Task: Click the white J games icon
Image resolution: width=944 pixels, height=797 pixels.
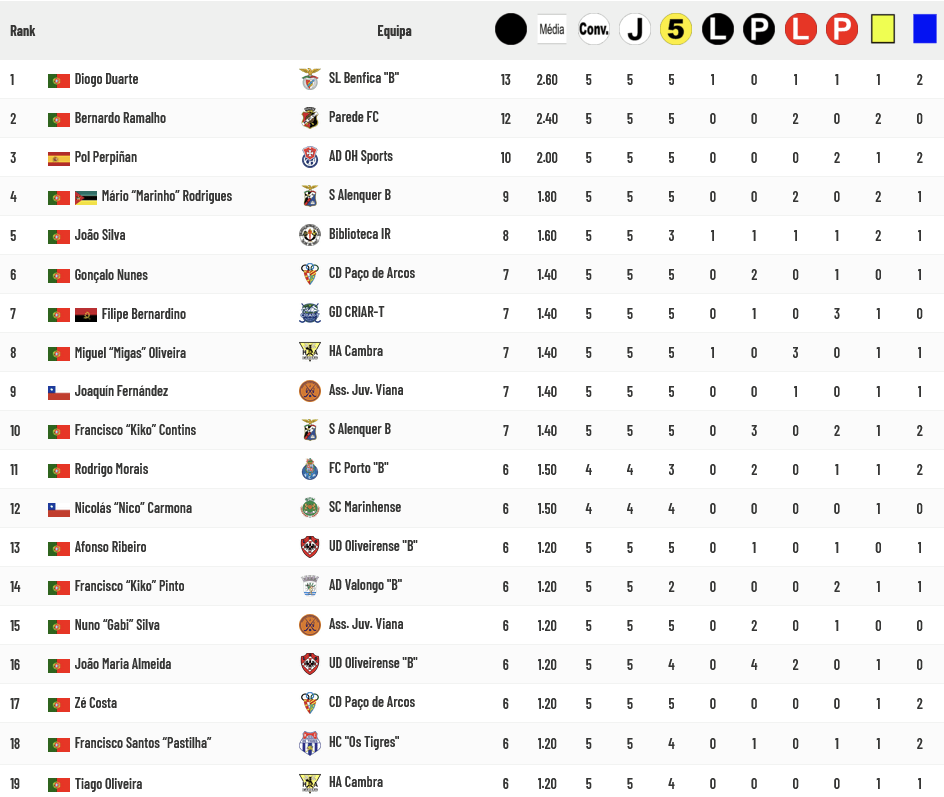Action: [x=634, y=29]
